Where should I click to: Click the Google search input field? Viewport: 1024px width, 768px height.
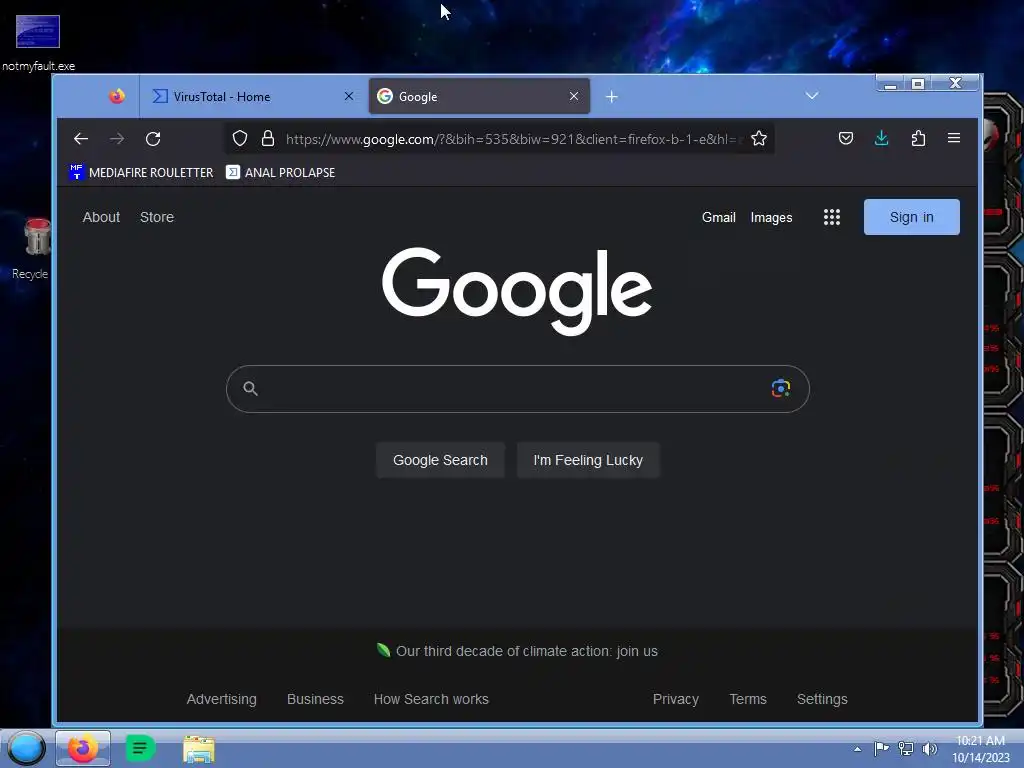point(517,389)
